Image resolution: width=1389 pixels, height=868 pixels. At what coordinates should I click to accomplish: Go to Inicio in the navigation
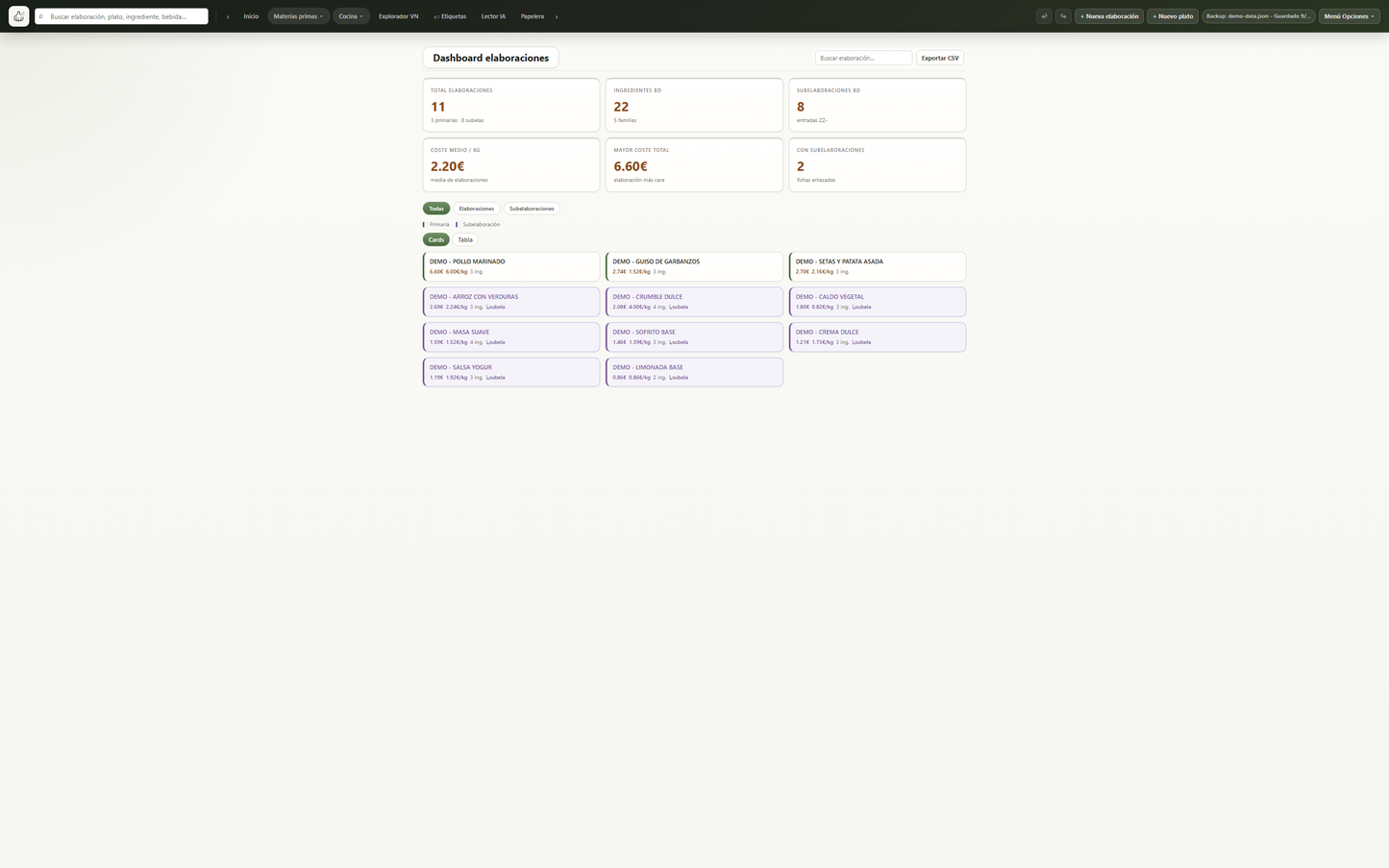pyautogui.click(x=251, y=16)
